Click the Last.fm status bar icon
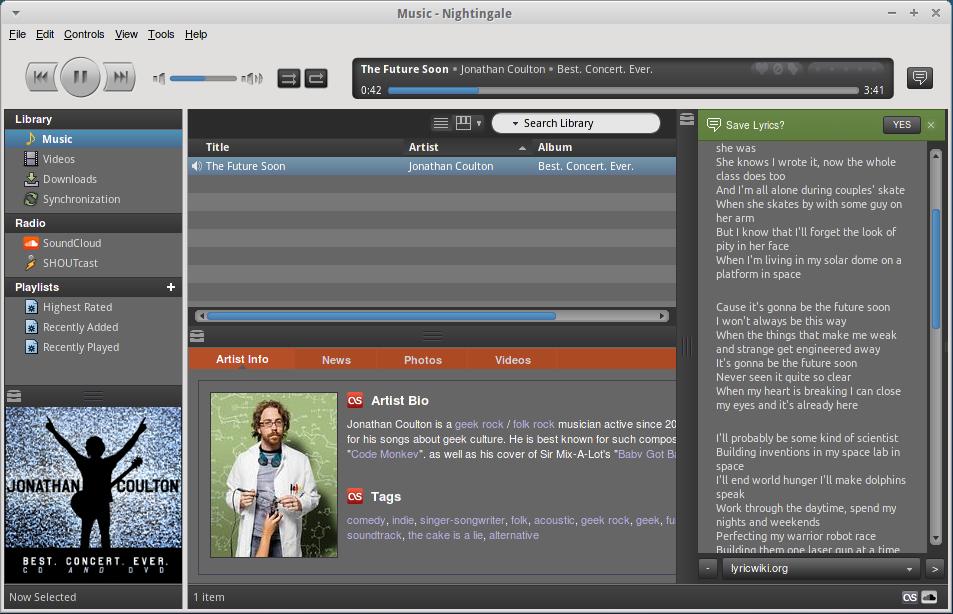The image size is (953, 614). click(x=909, y=597)
